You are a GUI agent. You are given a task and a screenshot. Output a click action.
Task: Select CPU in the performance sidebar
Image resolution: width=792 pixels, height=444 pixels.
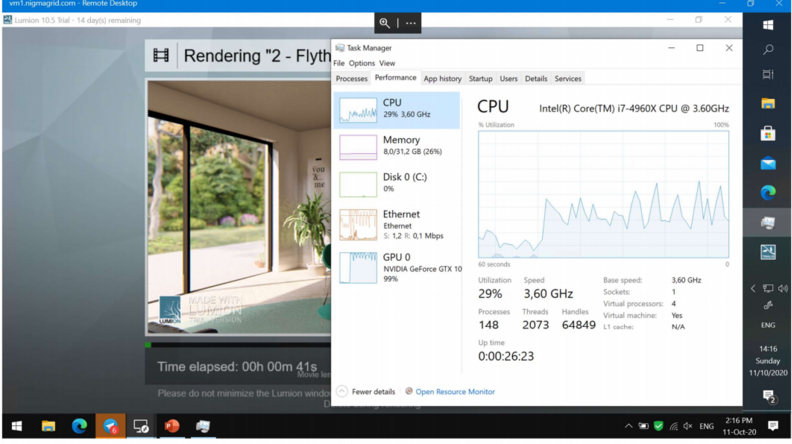[397, 110]
